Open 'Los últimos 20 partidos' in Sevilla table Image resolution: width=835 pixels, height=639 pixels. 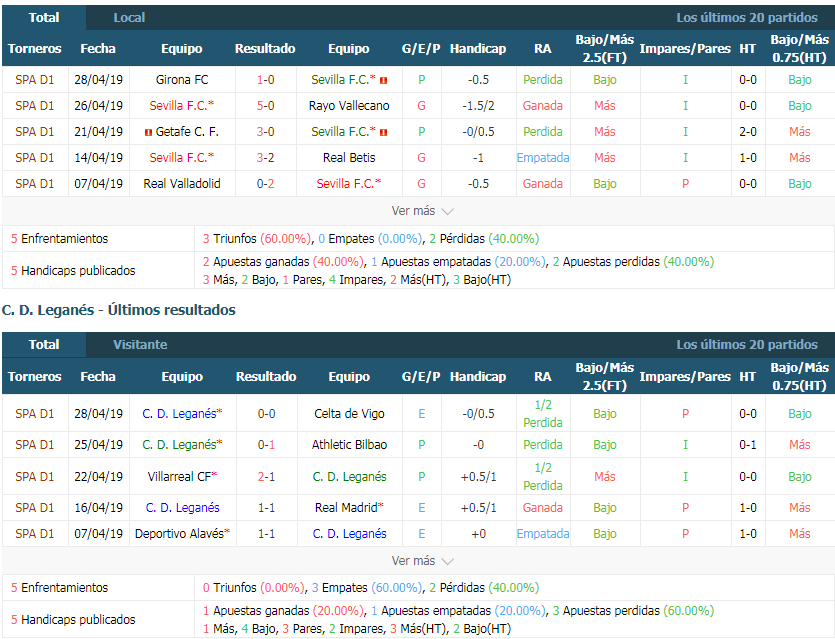[x=747, y=18]
